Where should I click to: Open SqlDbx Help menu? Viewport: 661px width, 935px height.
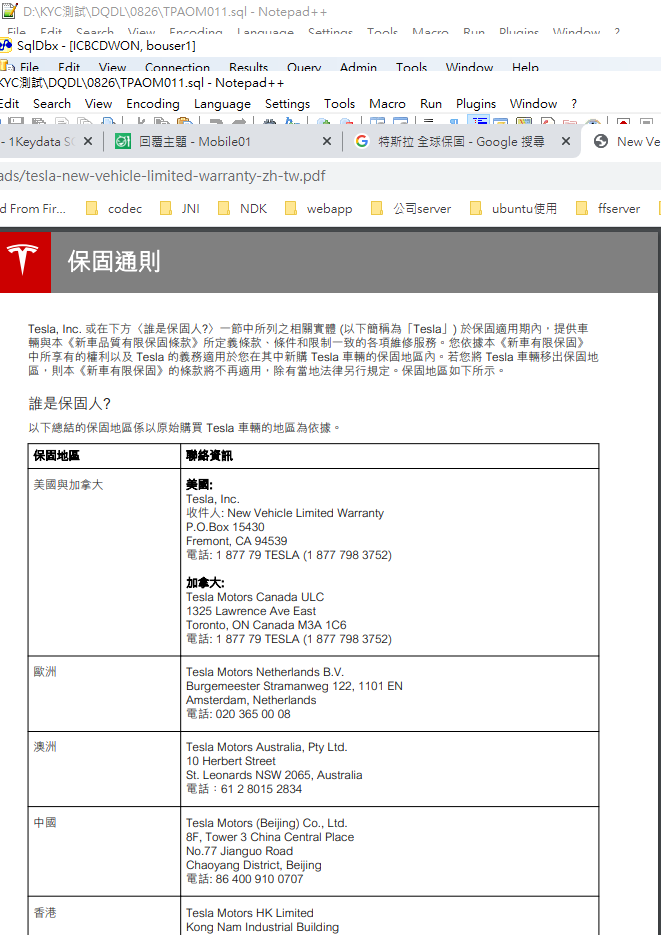click(525, 68)
